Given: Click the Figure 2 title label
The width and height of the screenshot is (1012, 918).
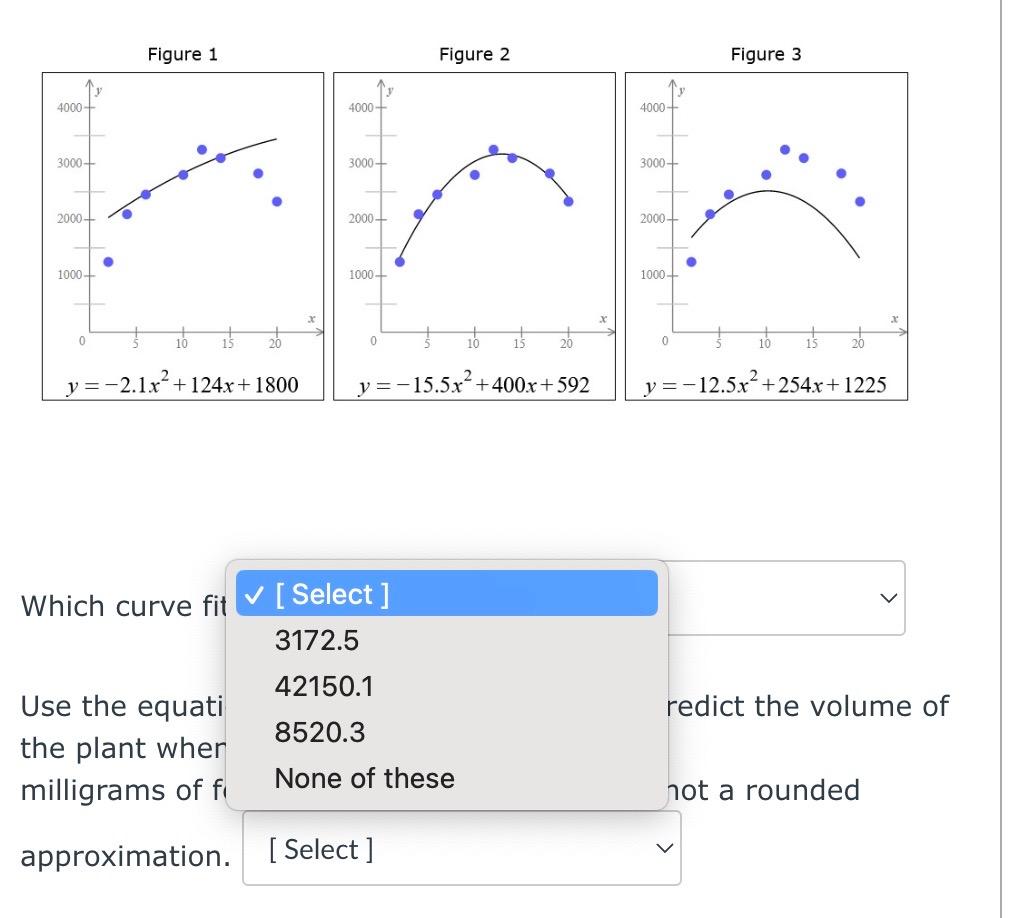Looking at the screenshot, I should (x=473, y=54).
